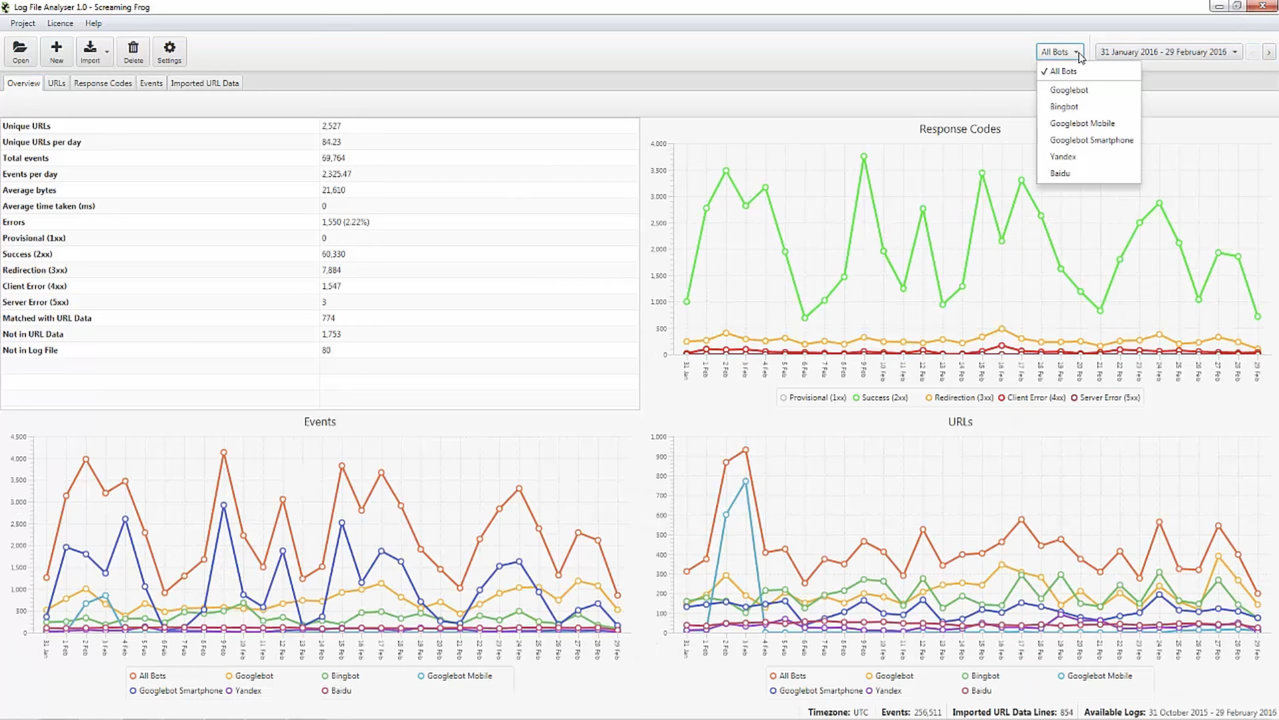The width and height of the screenshot is (1279, 720).
Task: Go to the next date range arrow
Action: pos(1268,52)
